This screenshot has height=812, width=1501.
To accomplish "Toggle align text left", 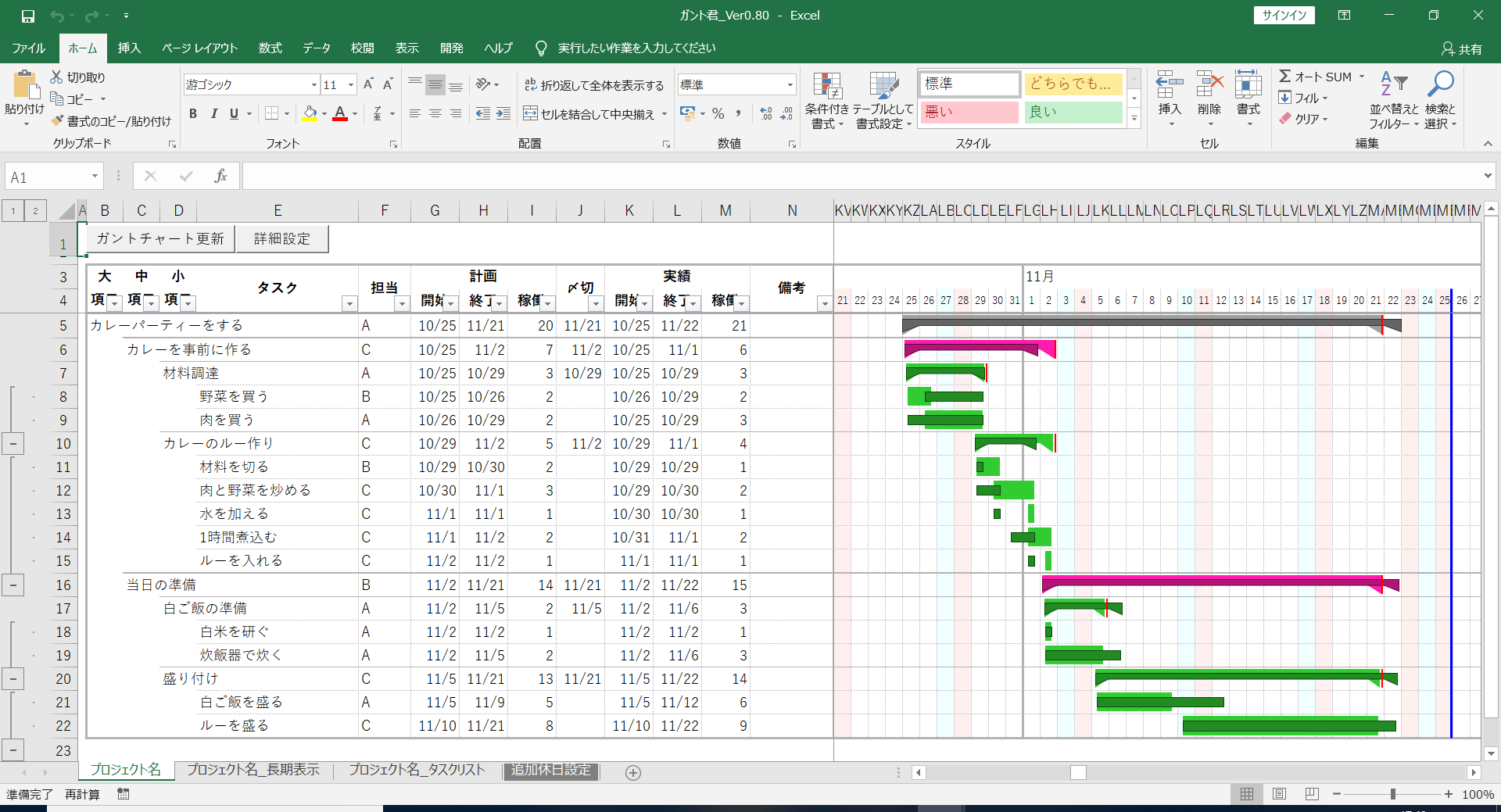I will click(x=415, y=114).
